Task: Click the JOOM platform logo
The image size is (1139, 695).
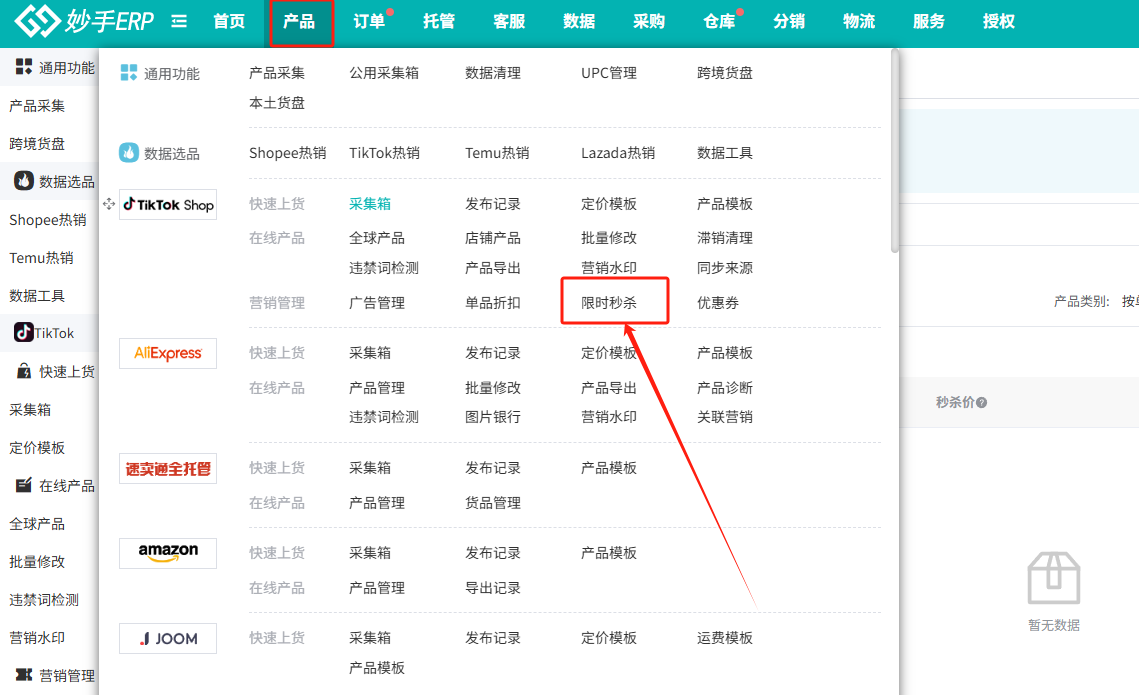Action: 168,638
